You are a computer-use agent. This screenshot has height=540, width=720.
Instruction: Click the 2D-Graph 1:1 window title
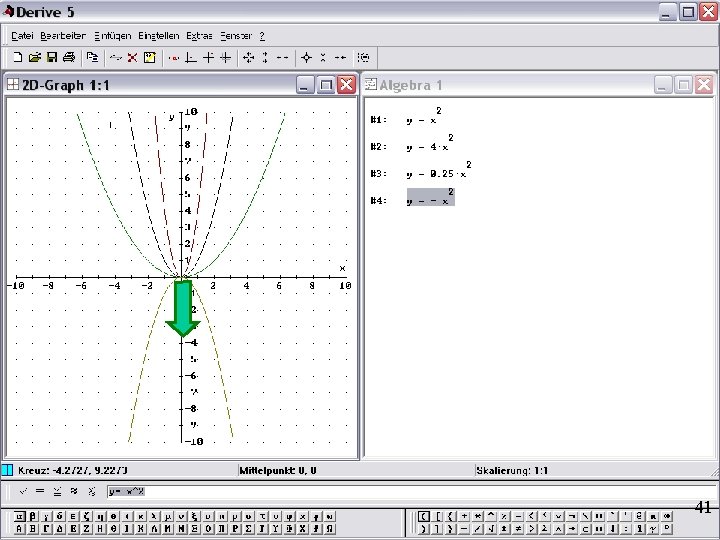[x=66, y=85]
